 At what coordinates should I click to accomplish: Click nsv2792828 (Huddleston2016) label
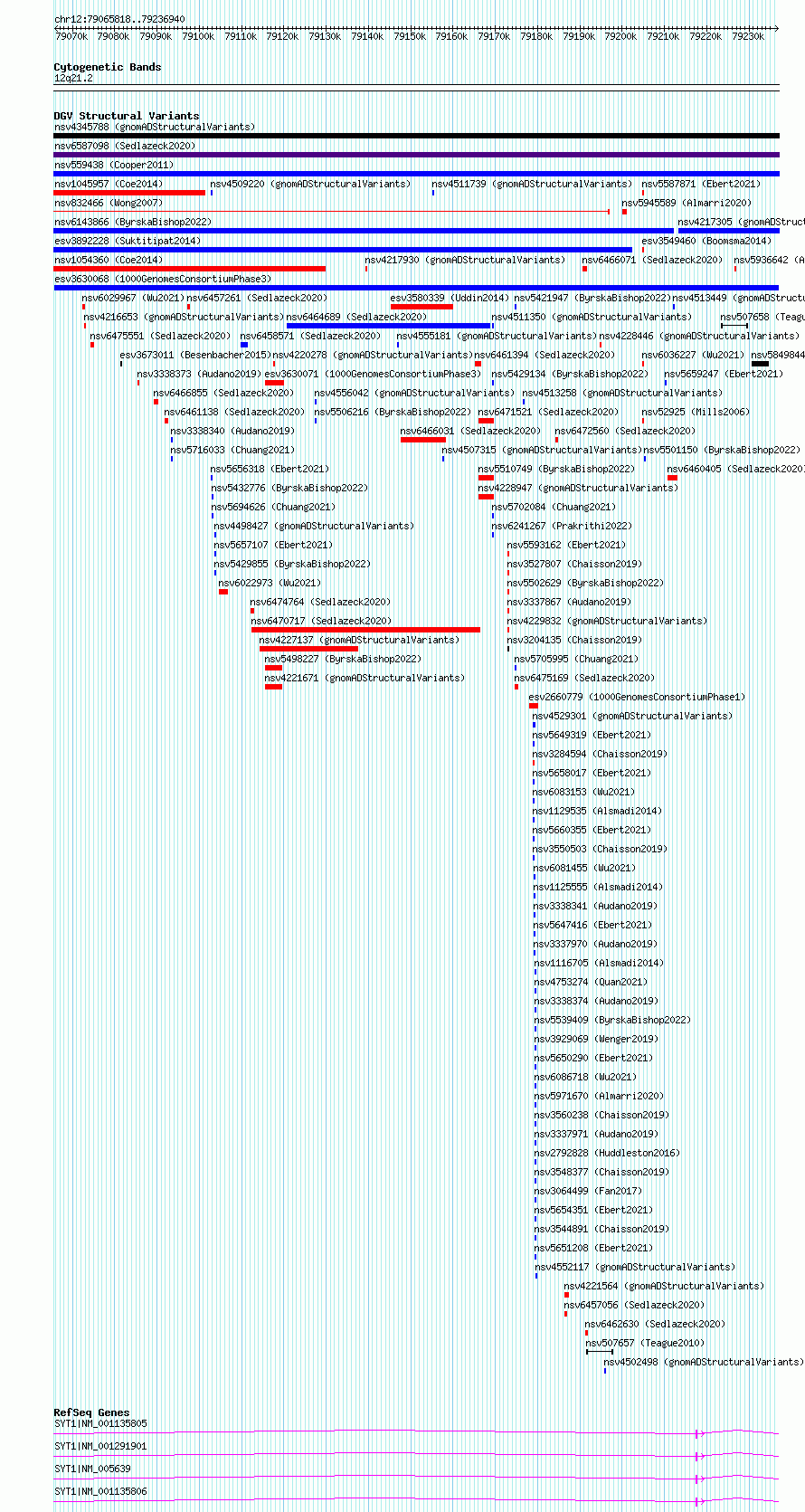point(607,1154)
